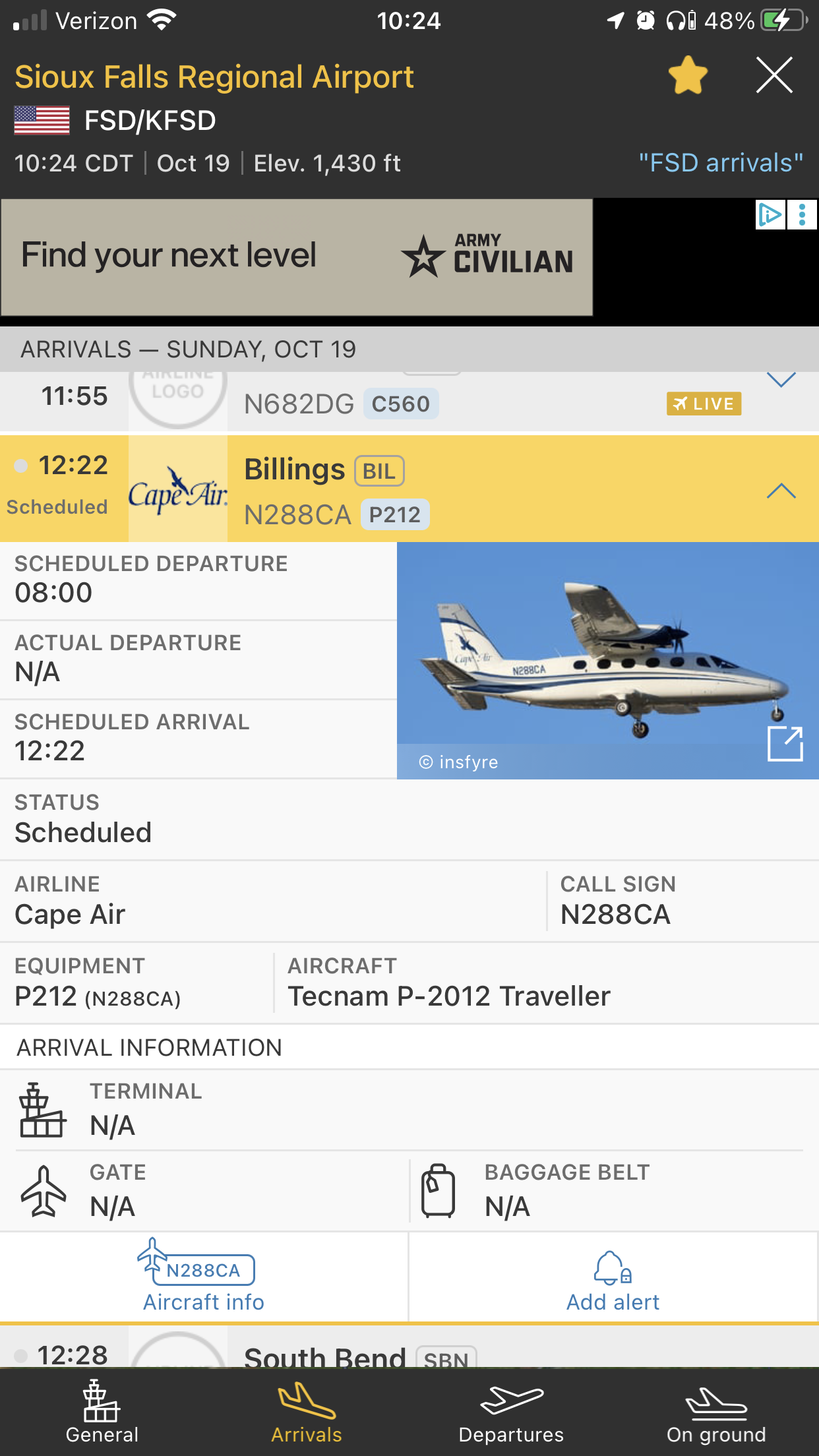Tap the LIVE badge on the N682DG flight
The height and width of the screenshot is (1456, 819).
[704, 404]
